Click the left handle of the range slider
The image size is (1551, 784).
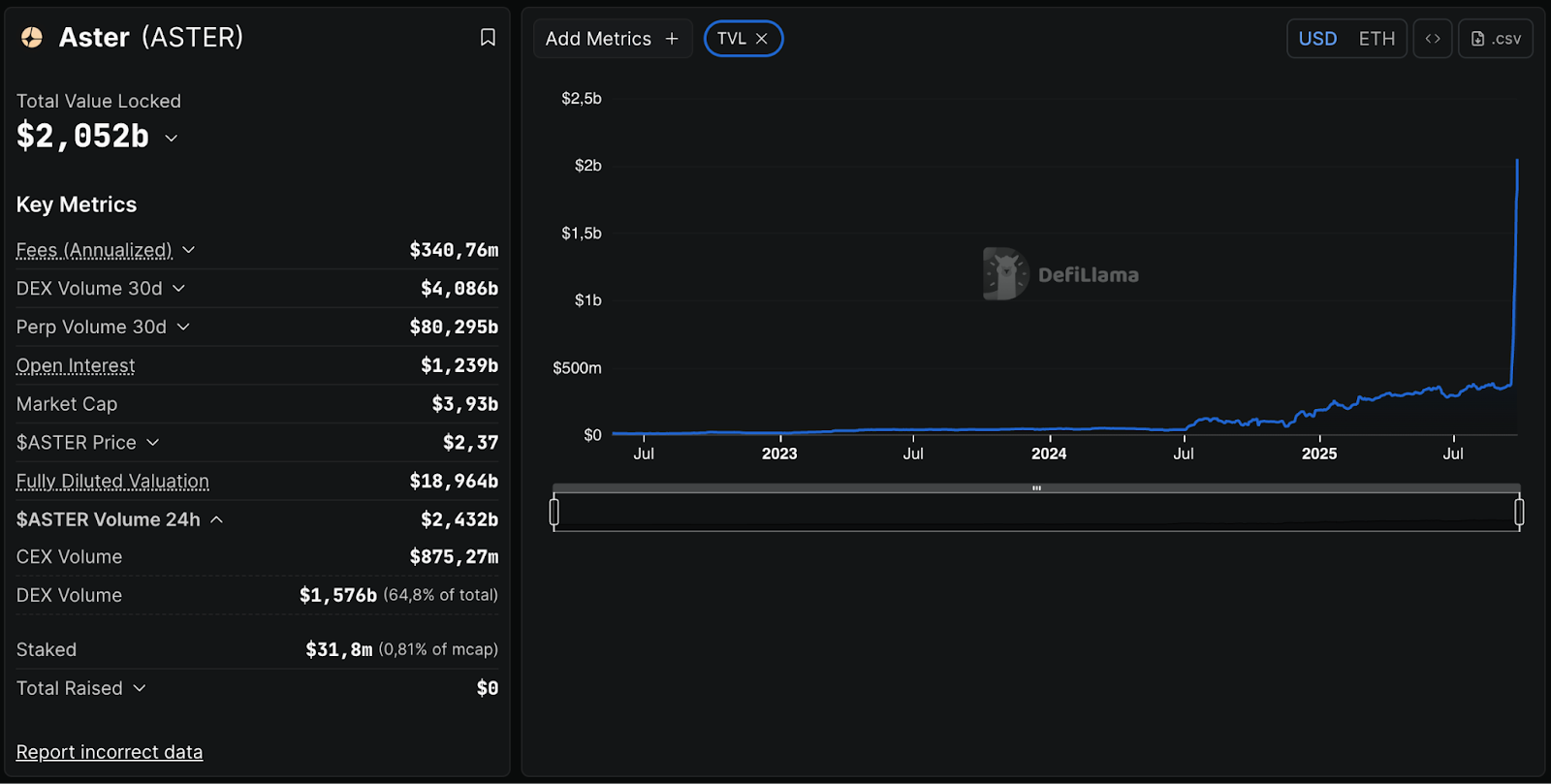point(554,511)
